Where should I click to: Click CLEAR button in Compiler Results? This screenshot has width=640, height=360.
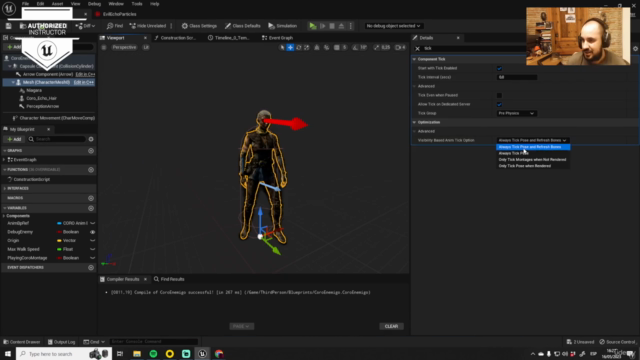(391, 326)
